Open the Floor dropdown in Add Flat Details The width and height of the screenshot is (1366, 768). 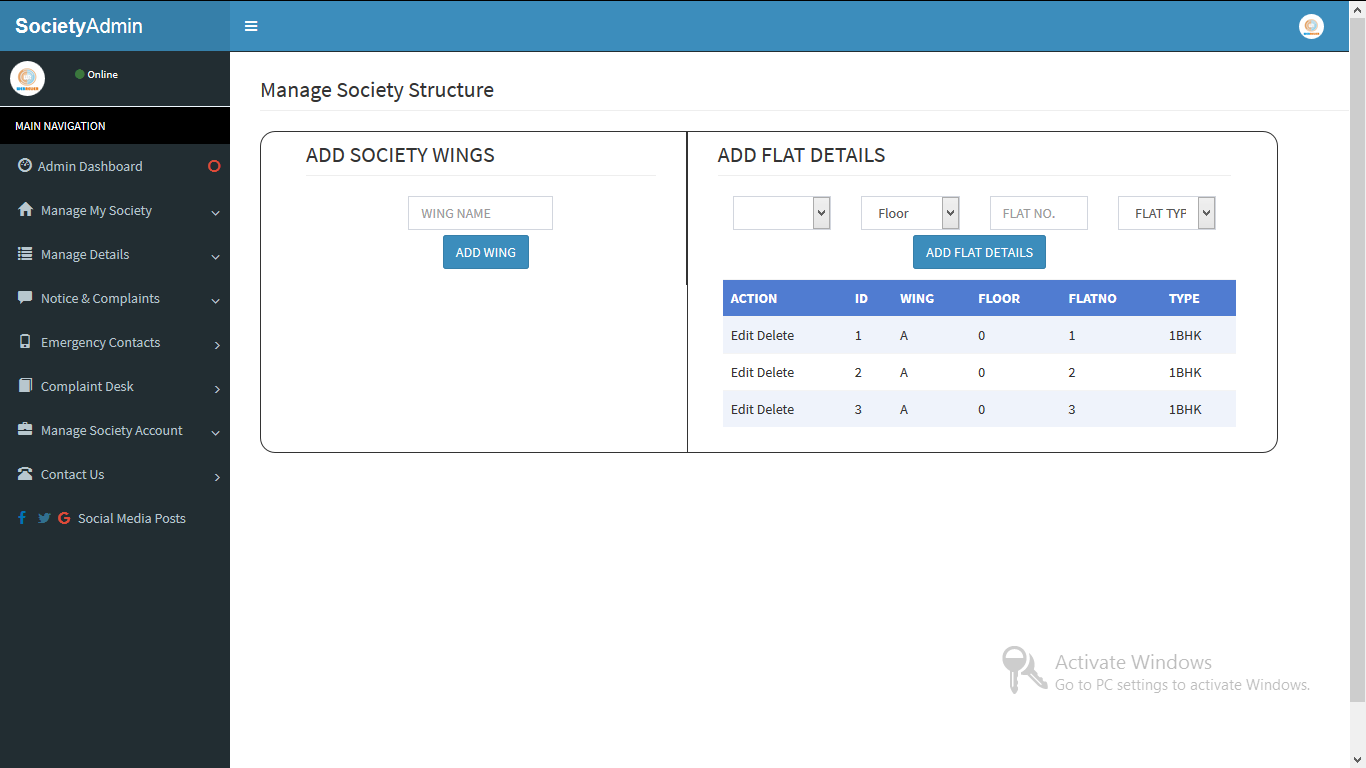coord(910,212)
